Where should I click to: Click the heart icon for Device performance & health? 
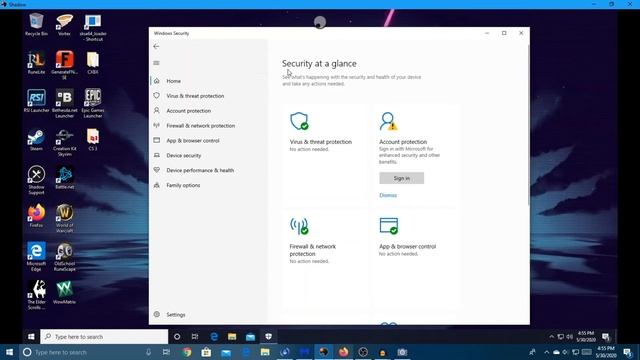157,170
